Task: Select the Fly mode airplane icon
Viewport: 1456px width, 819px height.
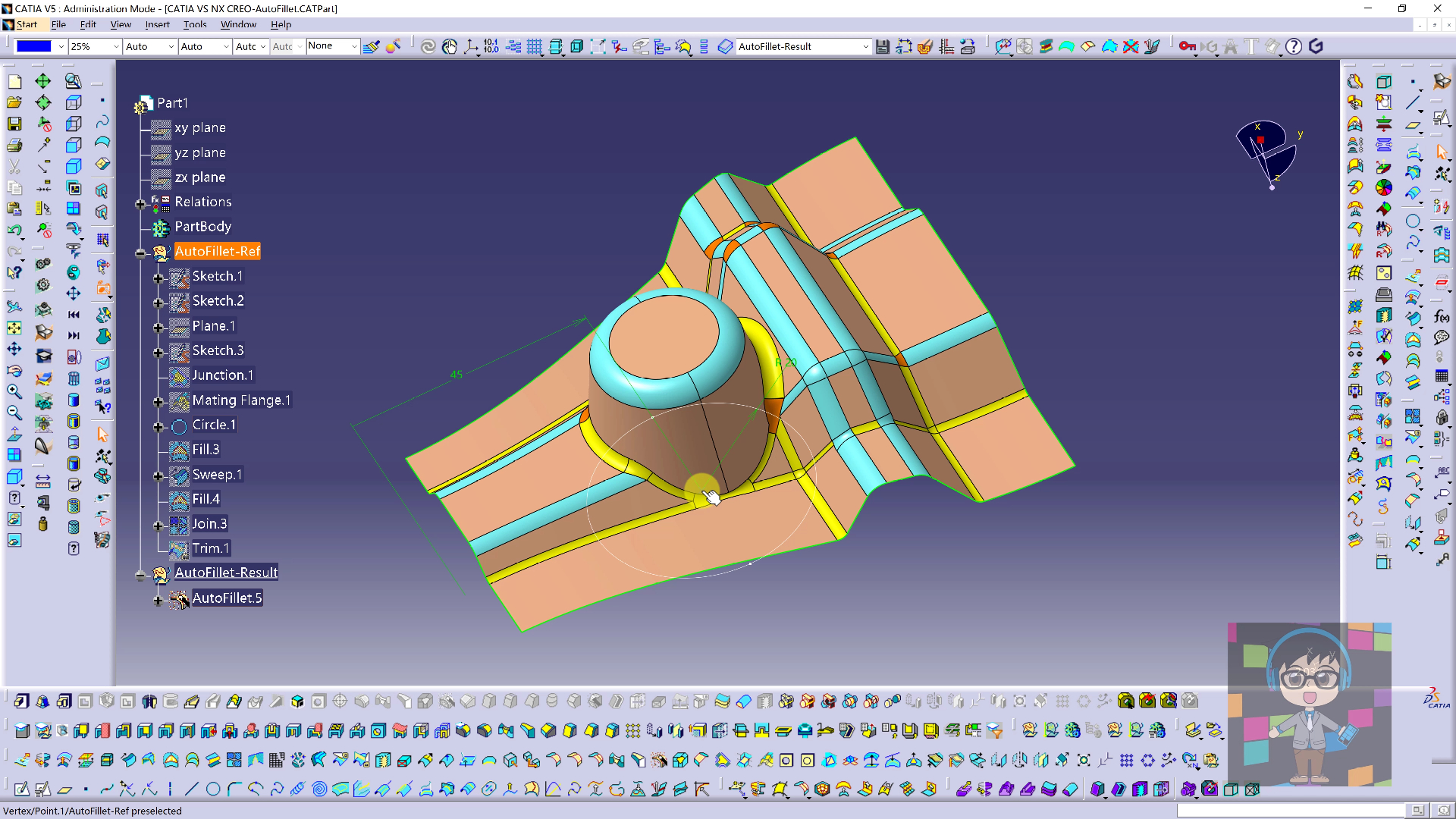Action: [14, 306]
